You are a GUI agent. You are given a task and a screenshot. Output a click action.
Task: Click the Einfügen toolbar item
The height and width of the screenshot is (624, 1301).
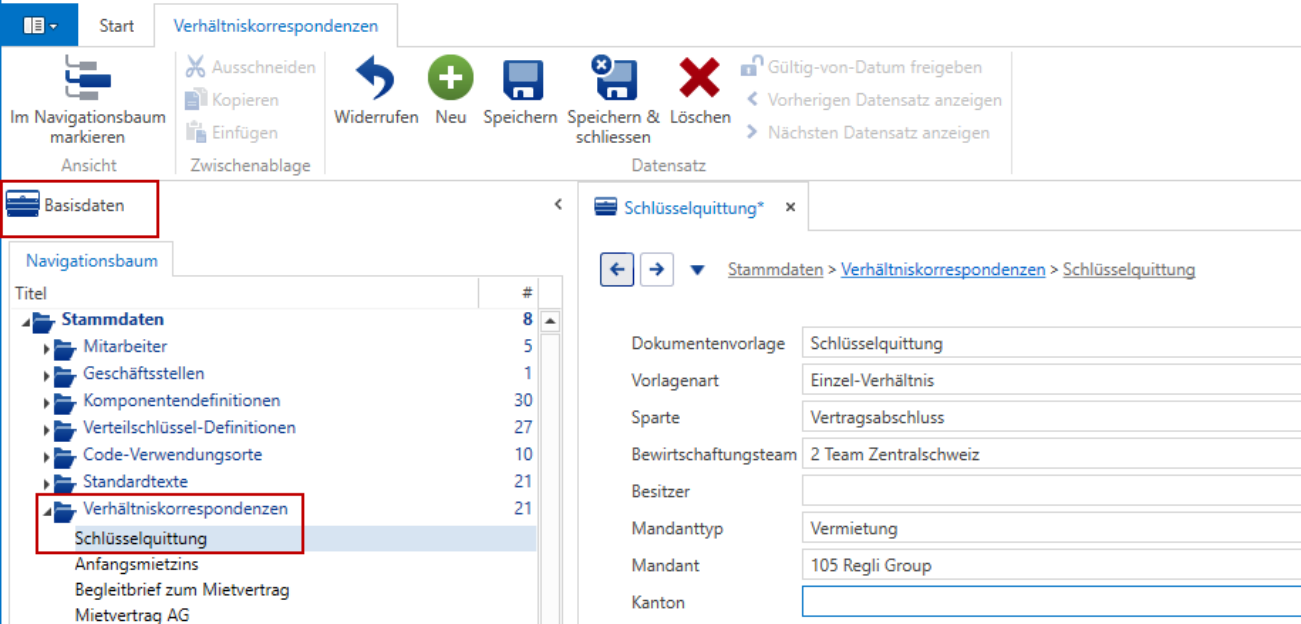(x=232, y=133)
